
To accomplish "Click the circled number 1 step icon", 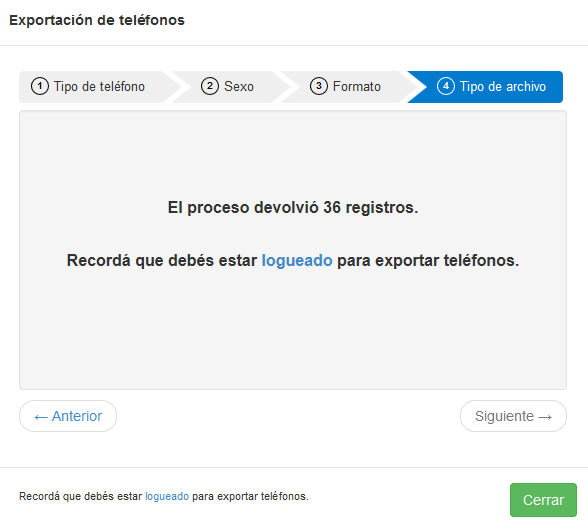I will click(40, 86).
